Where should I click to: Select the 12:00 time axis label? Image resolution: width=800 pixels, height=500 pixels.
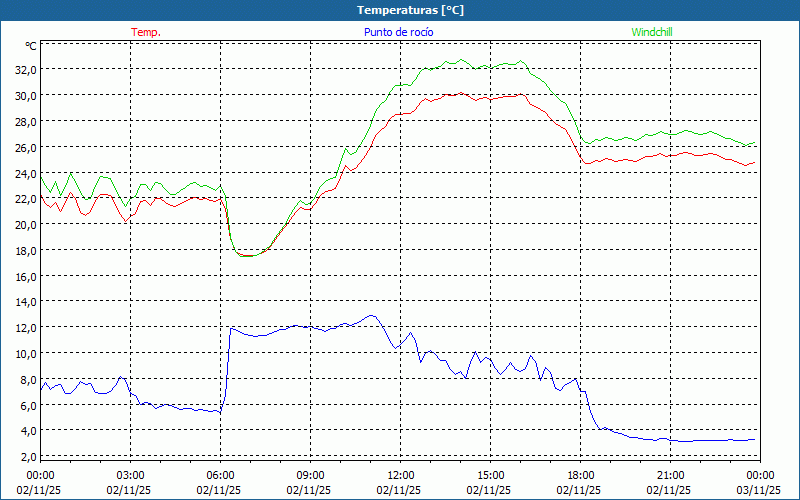400,475
